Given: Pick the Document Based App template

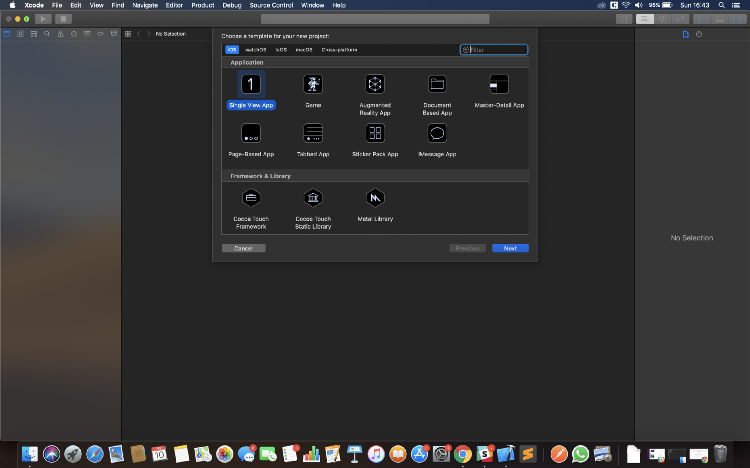Looking at the screenshot, I should pos(437,95).
